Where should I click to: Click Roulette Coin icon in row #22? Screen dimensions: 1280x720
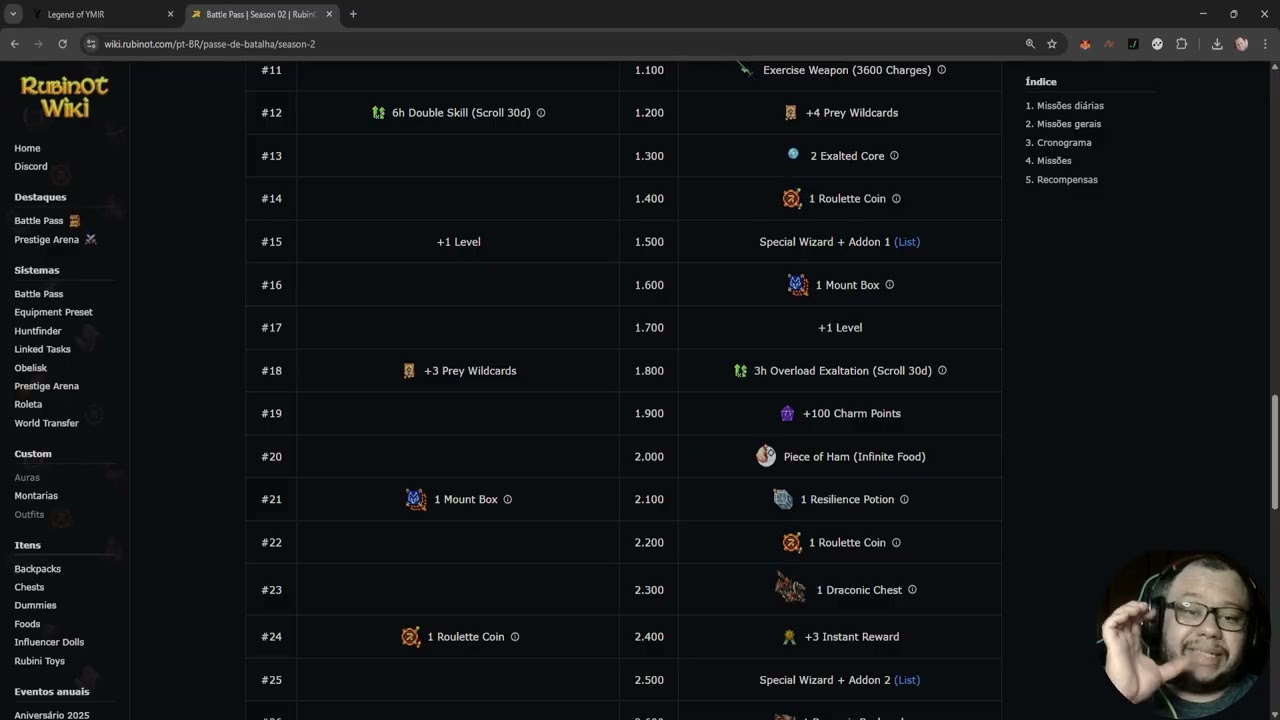click(x=791, y=543)
